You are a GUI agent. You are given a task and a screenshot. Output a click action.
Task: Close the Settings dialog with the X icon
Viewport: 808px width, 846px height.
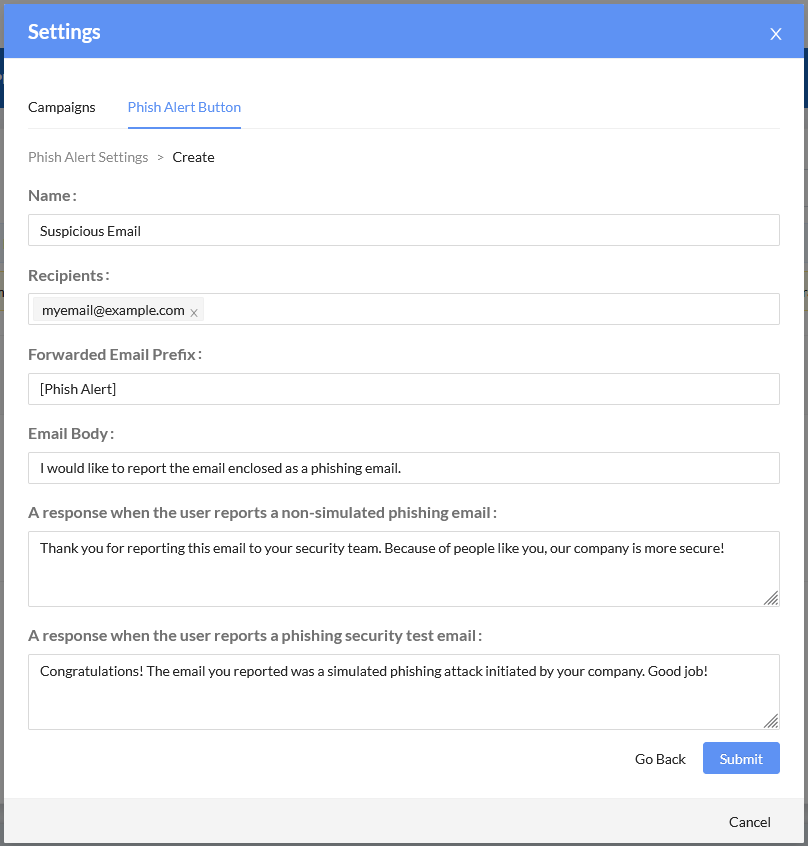[775, 34]
